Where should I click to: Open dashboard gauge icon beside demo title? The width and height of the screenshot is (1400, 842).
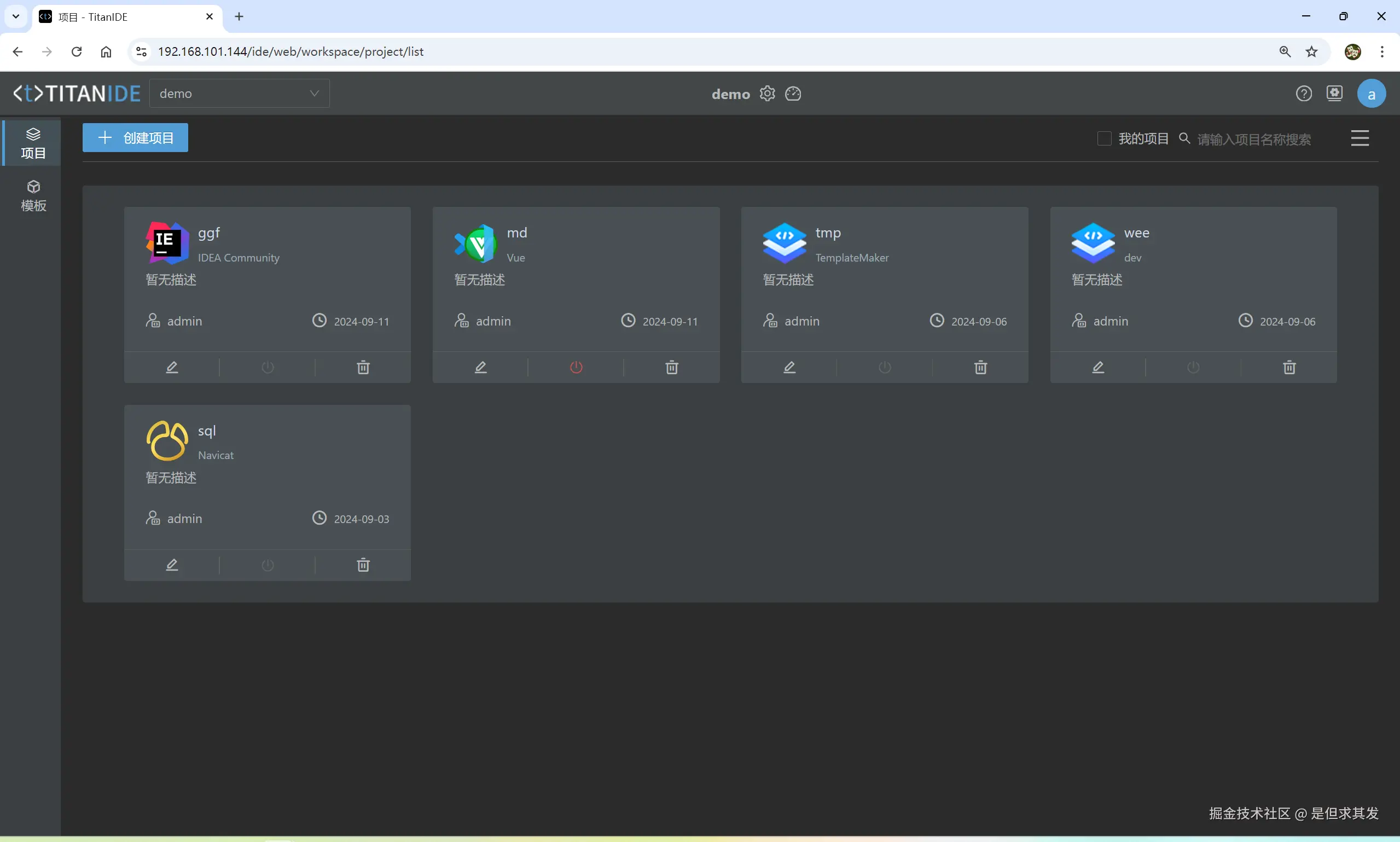(x=793, y=94)
